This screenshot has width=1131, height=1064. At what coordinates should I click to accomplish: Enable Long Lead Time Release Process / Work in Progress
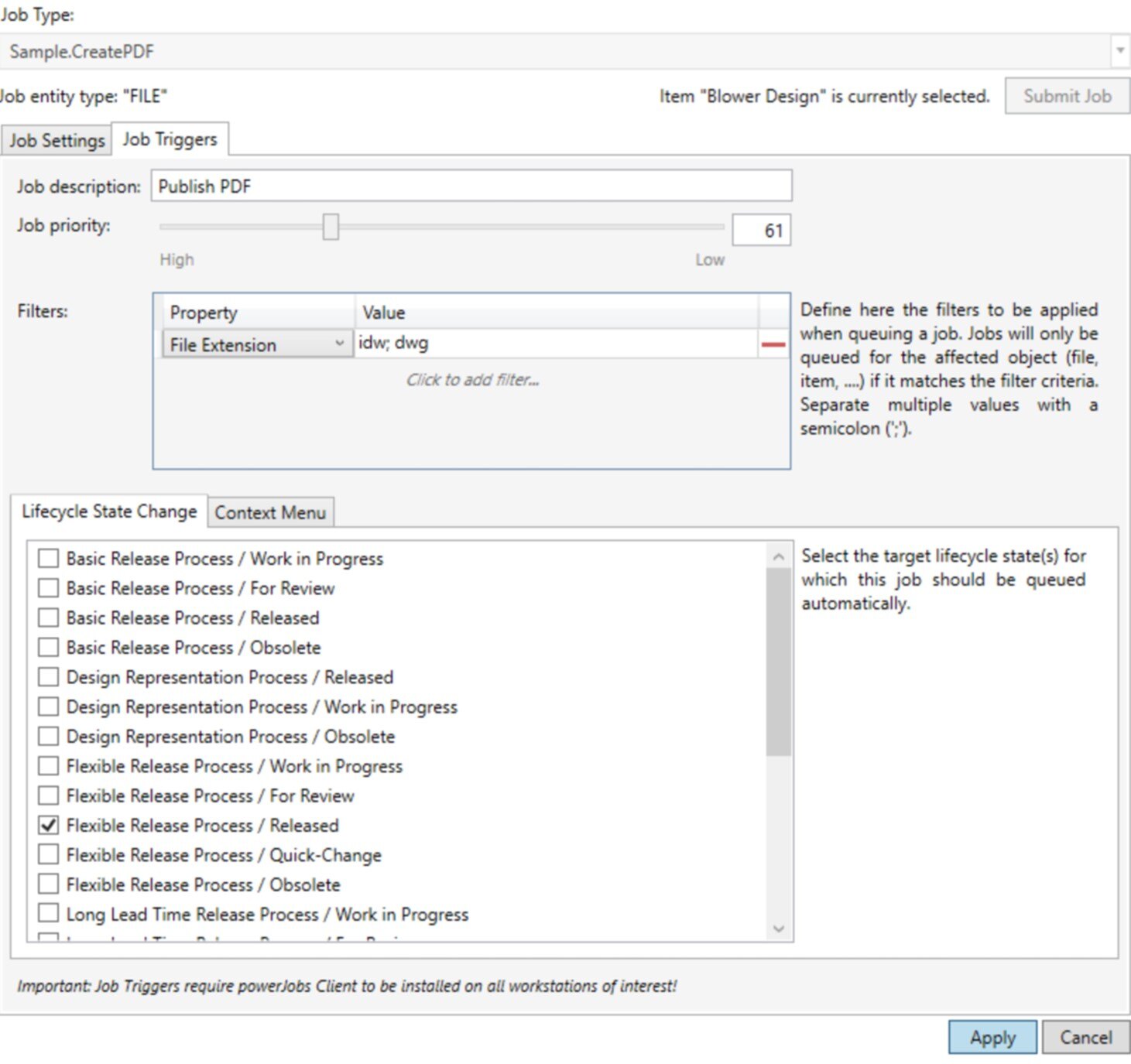tap(49, 914)
